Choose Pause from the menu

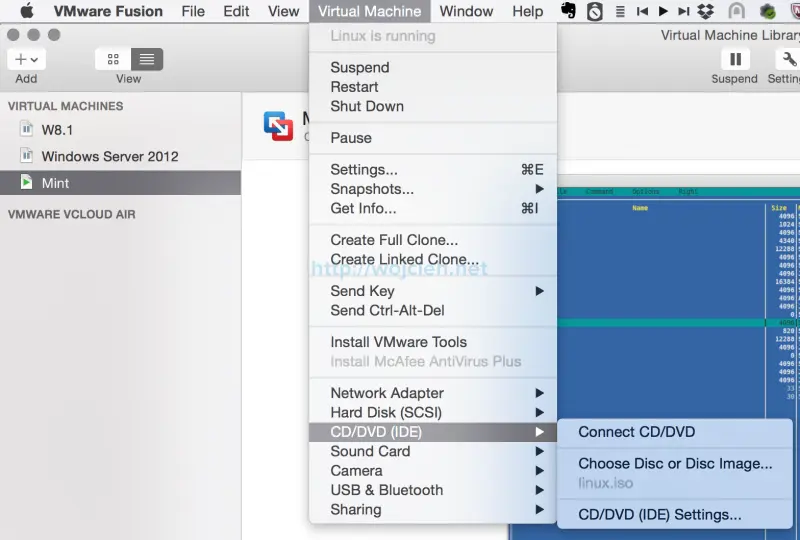(433, 138)
